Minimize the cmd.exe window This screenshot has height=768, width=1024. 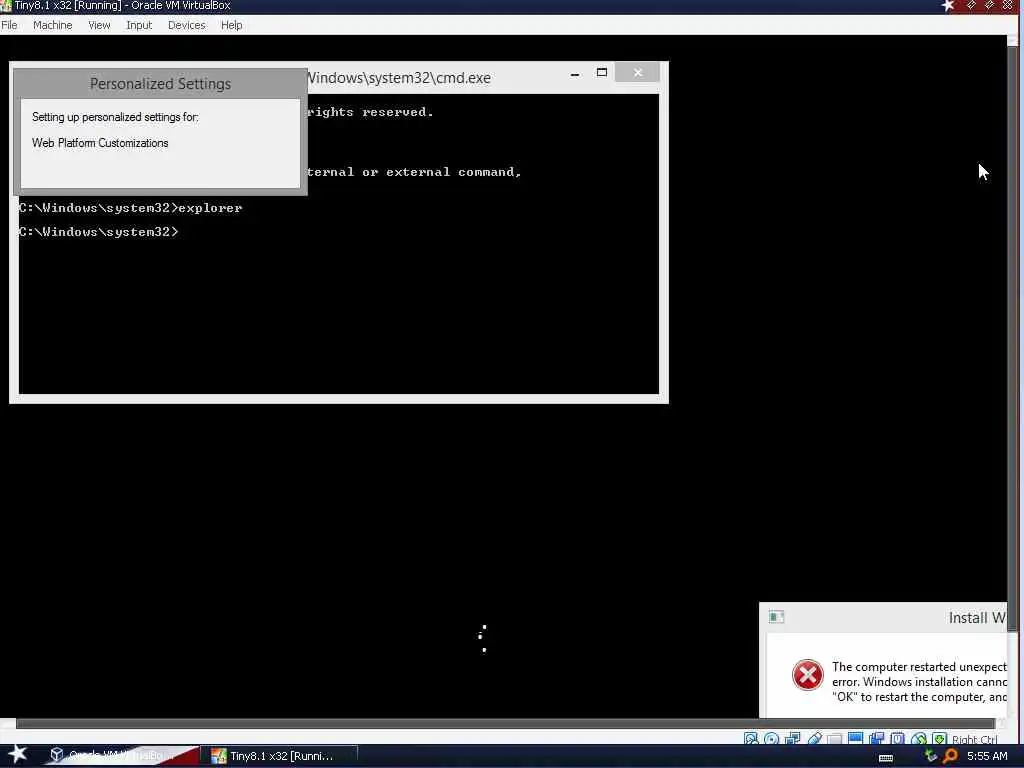click(x=575, y=74)
